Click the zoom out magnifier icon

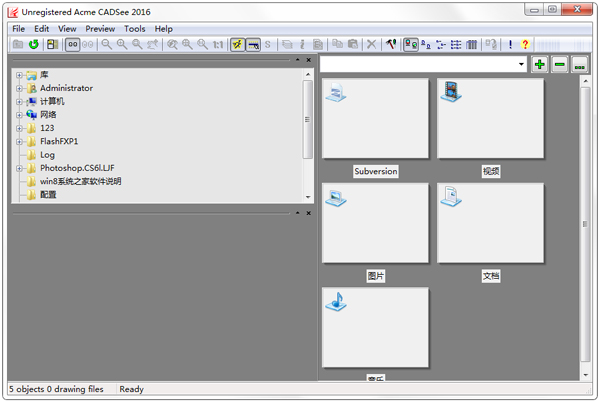pyautogui.click(x=107, y=44)
